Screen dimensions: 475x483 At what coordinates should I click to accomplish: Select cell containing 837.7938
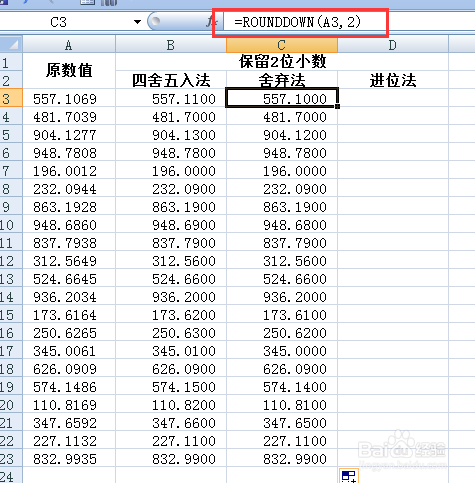click(69, 243)
